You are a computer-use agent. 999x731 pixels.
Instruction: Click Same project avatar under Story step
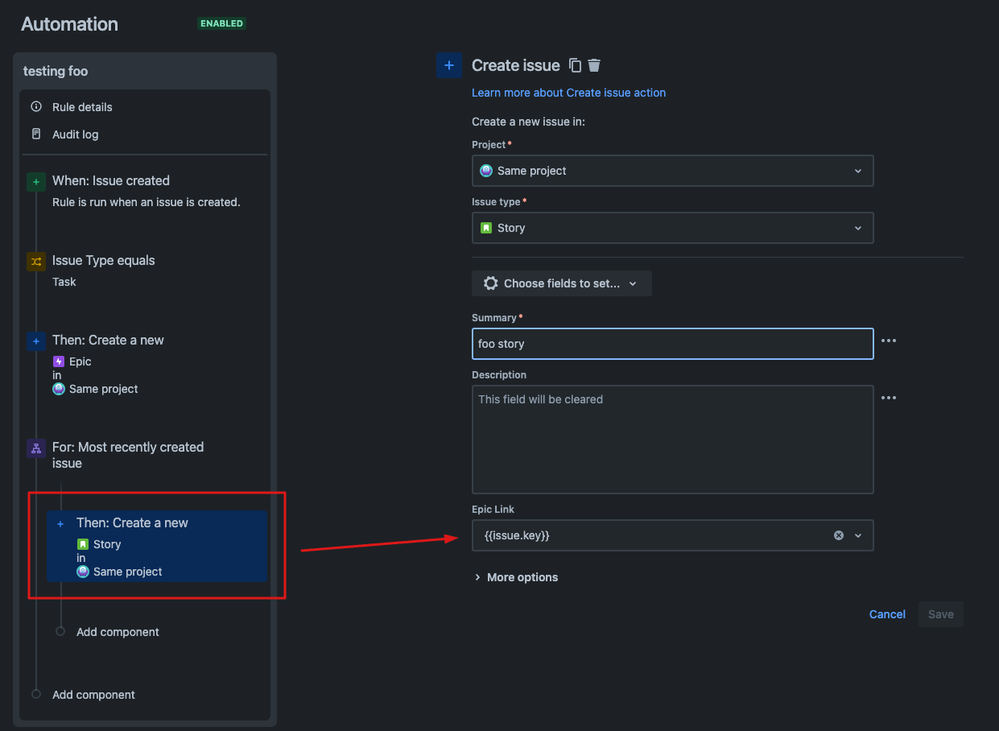(x=83, y=572)
